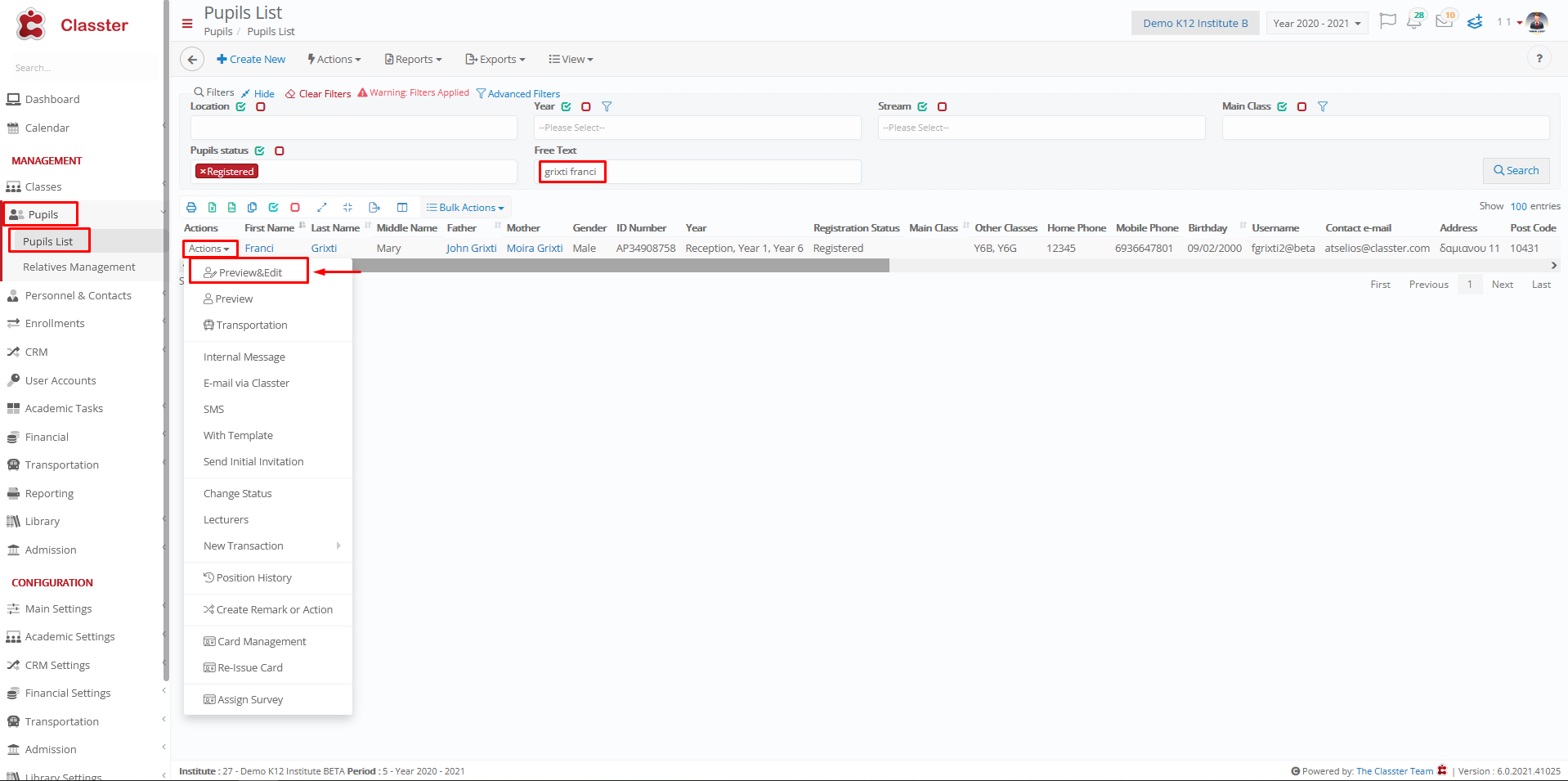Expand the New Transaction submenu
Image resolution: width=1568 pixels, height=781 pixels.
268,545
